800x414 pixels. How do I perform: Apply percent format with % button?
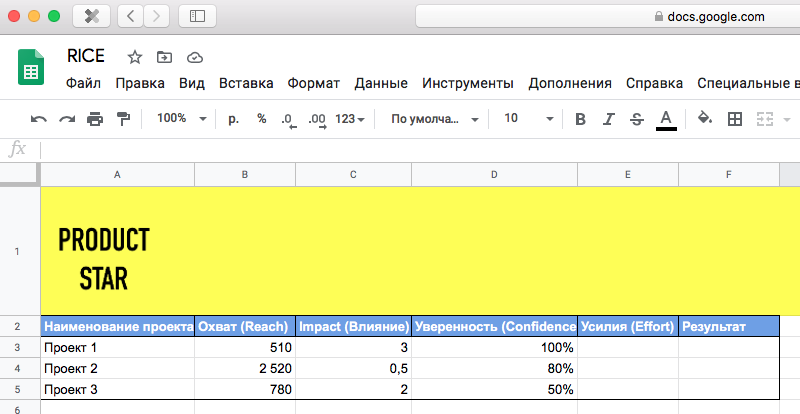pyautogui.click(x=262, y=118)
